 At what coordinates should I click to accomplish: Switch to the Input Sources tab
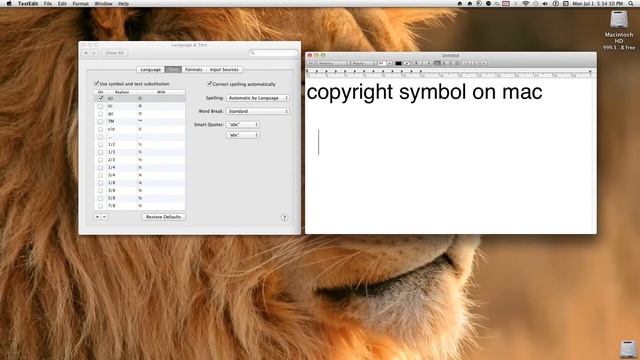pyautogui.click(x=224, y=69)
